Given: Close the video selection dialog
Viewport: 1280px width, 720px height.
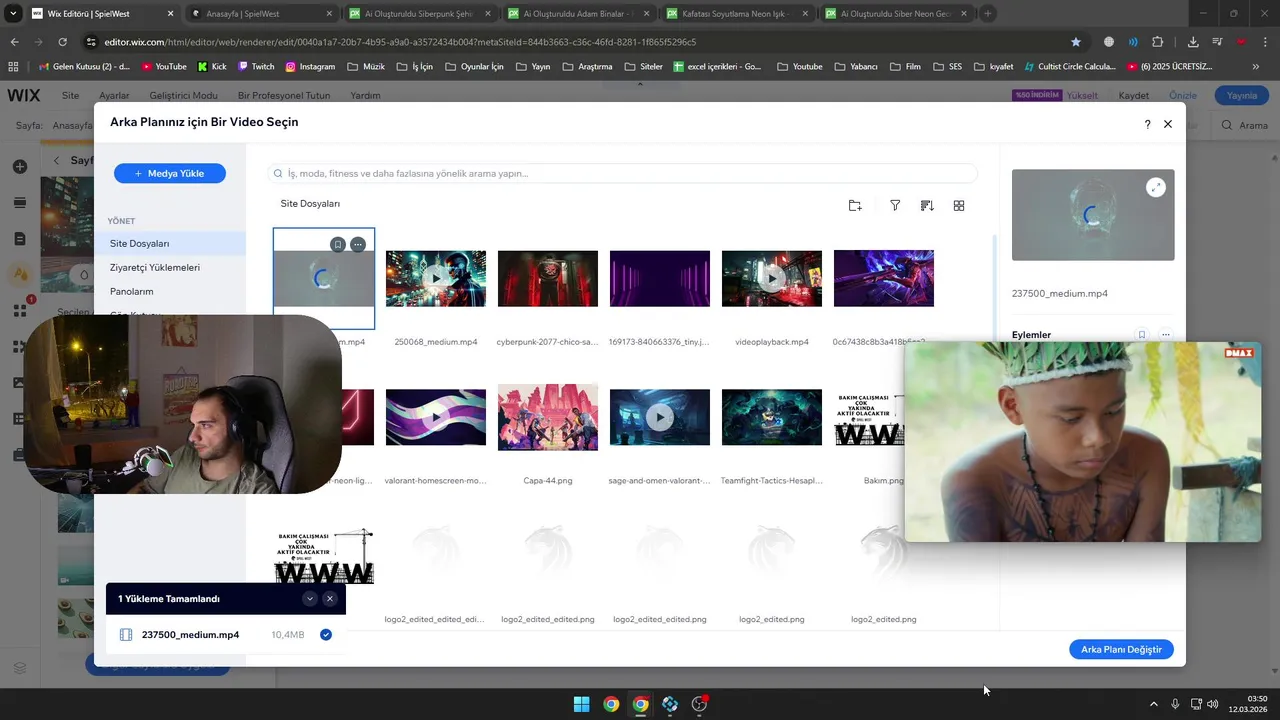Looking at the screenshot, I should [1168, 124].
